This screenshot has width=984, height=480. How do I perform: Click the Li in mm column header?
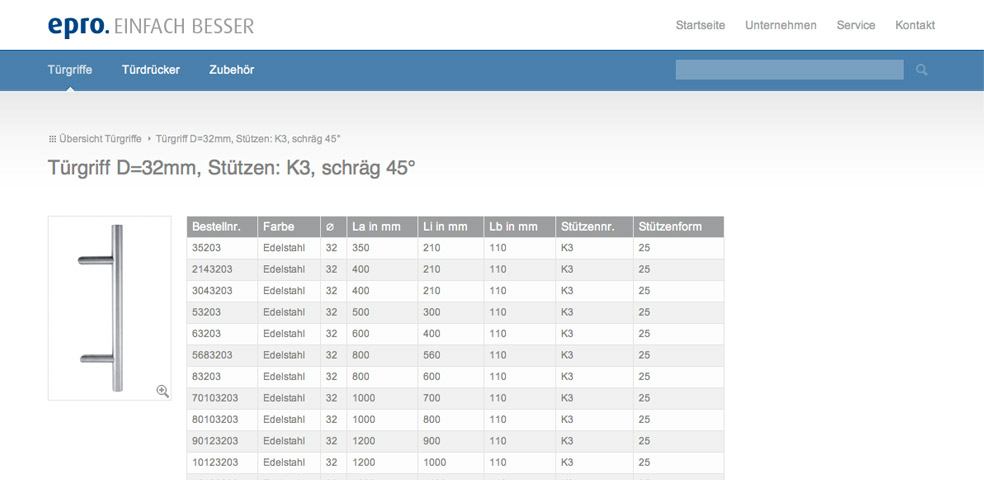(x=451, y=227)
